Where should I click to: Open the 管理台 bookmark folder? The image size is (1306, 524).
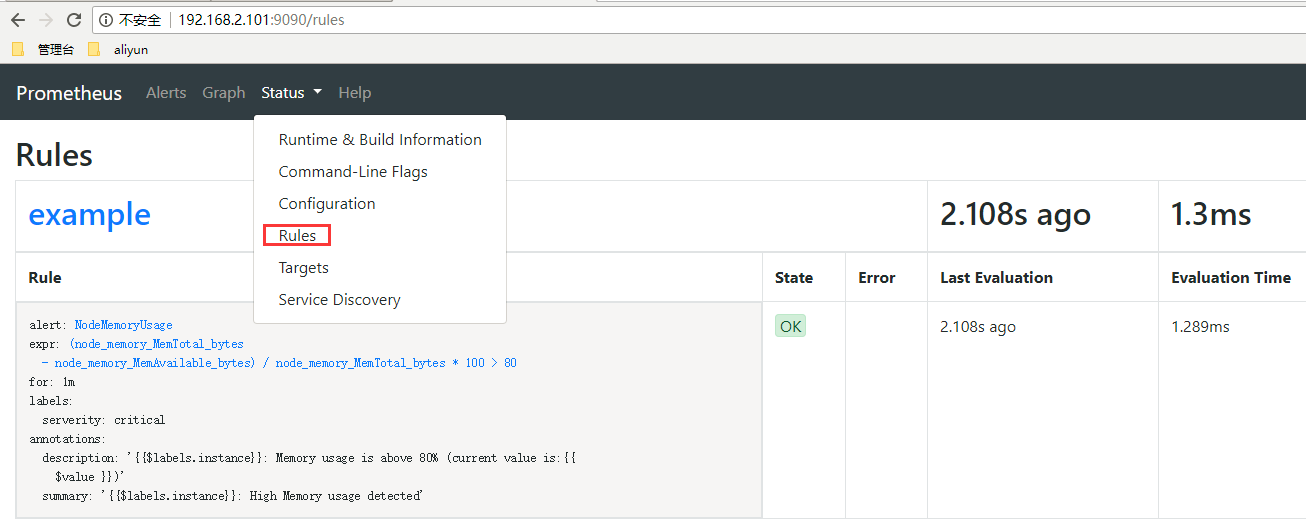point(44,49)
